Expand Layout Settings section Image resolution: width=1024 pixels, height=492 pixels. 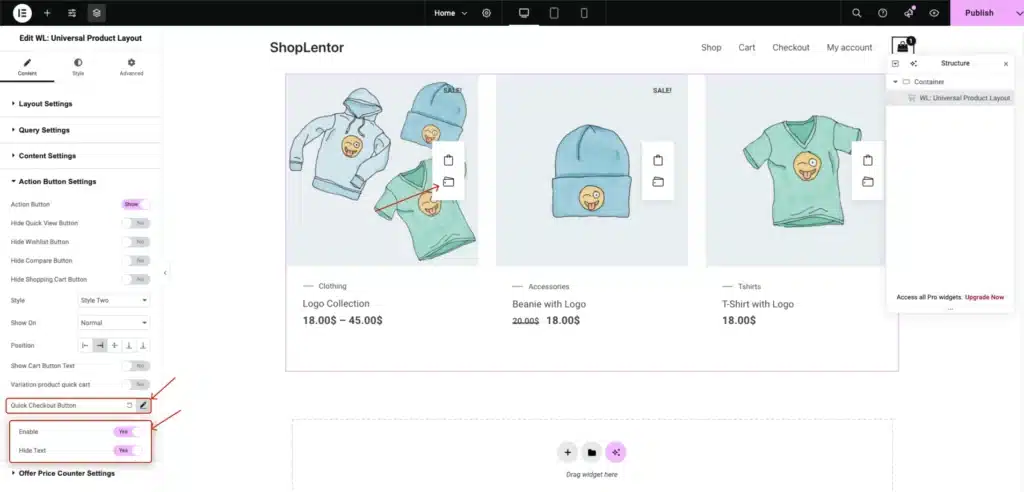(80, 104)
